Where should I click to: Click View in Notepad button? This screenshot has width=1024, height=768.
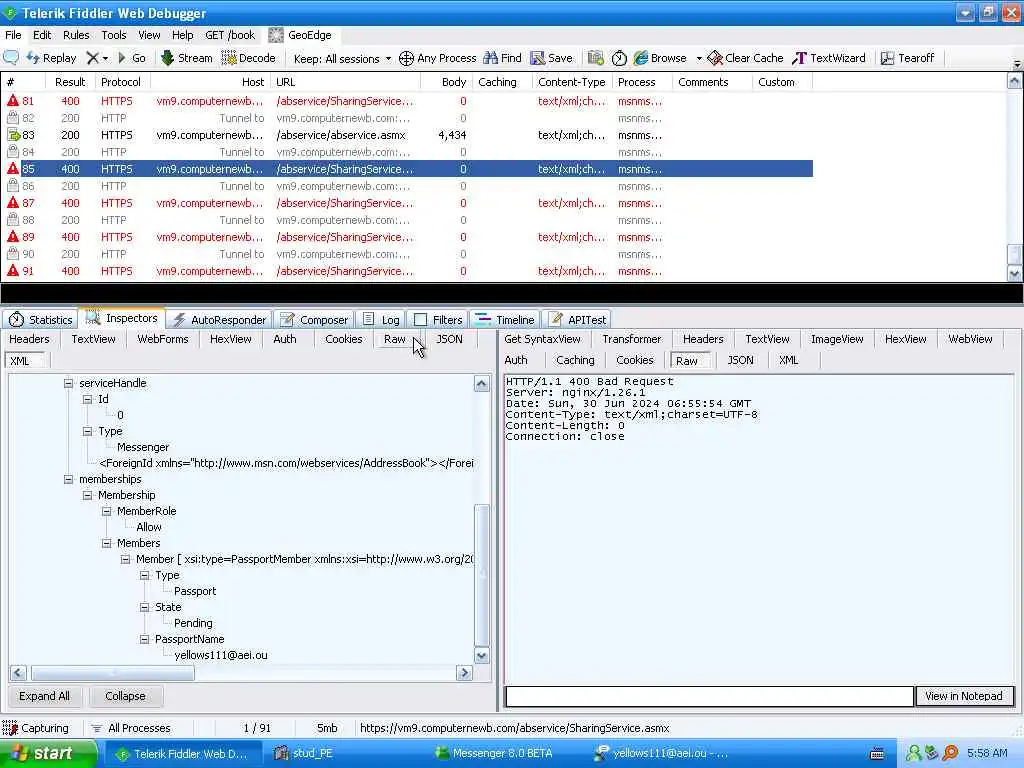pyautogui.click(x=964, y=696)
